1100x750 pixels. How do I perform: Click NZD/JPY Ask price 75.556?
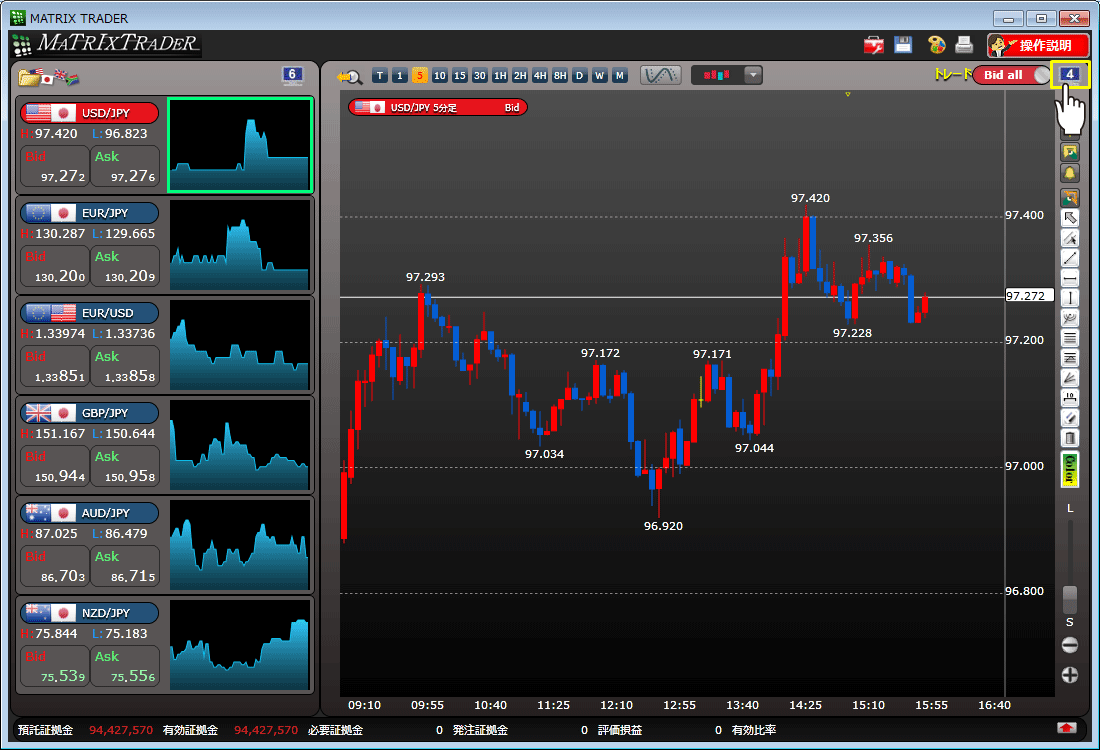coord(125,667)
